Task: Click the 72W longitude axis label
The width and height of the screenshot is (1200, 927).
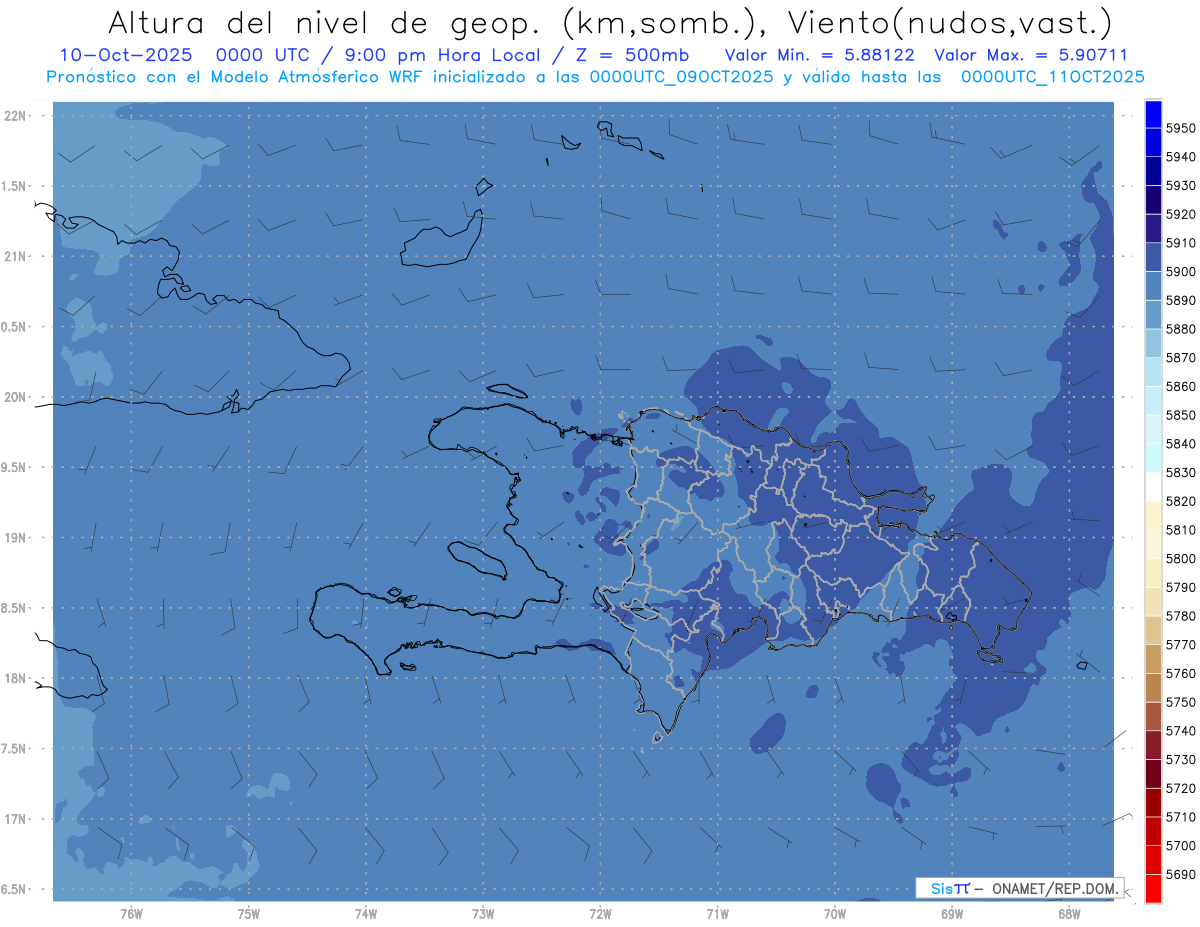Action: tap(600, 913)
